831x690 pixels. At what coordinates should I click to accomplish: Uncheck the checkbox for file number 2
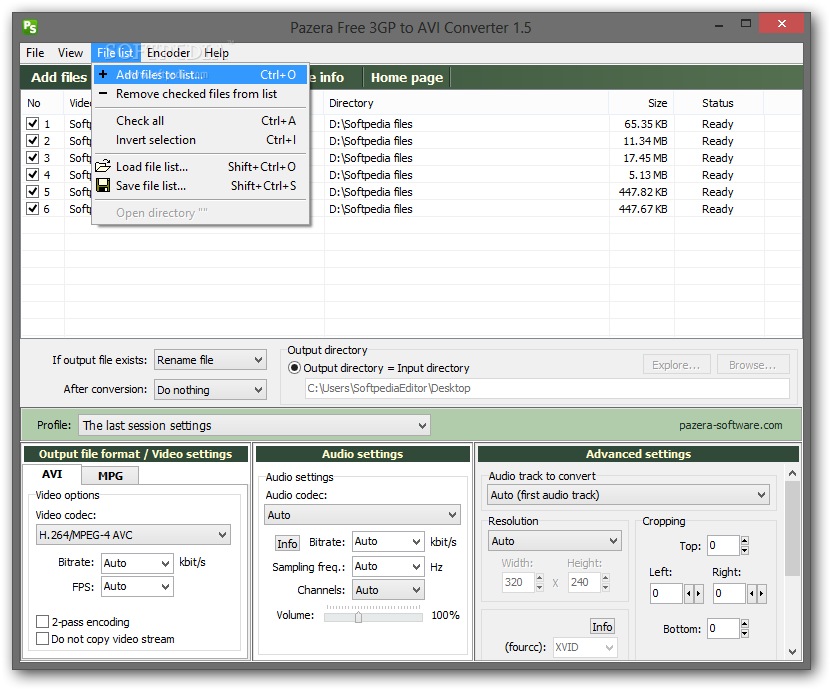tap(32, 140)
